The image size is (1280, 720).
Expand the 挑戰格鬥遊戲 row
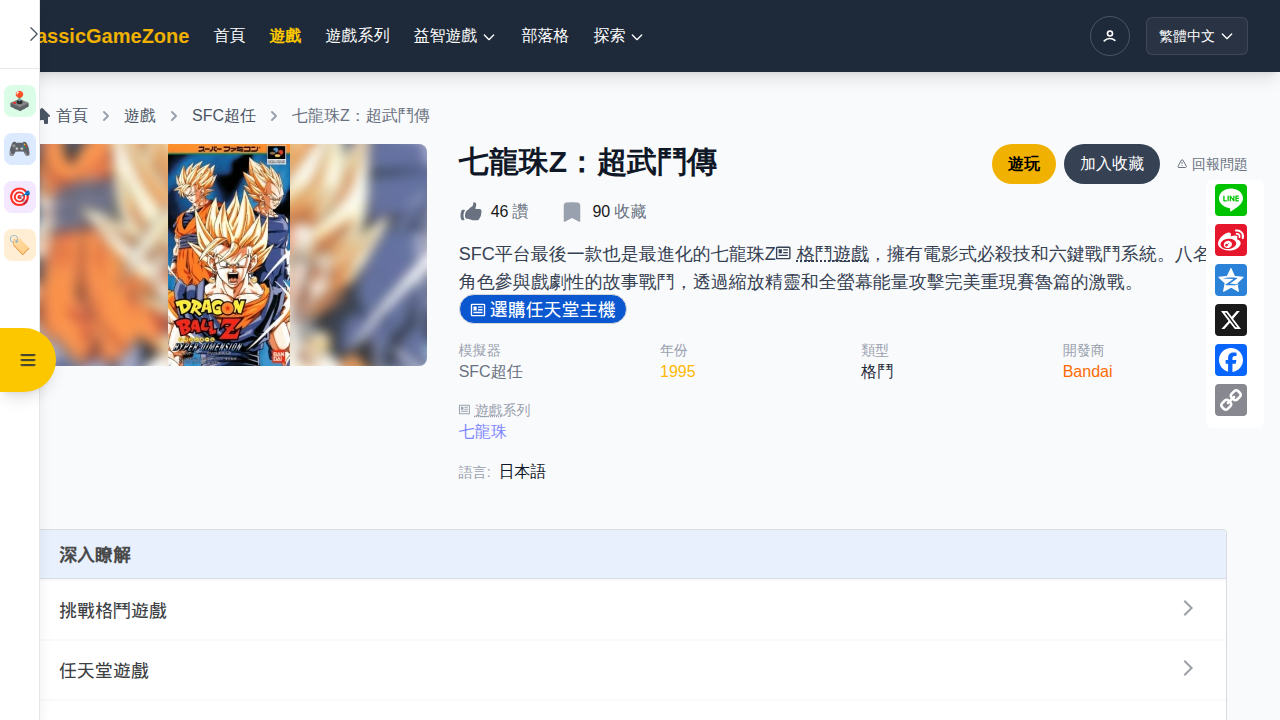coord(633,610)
